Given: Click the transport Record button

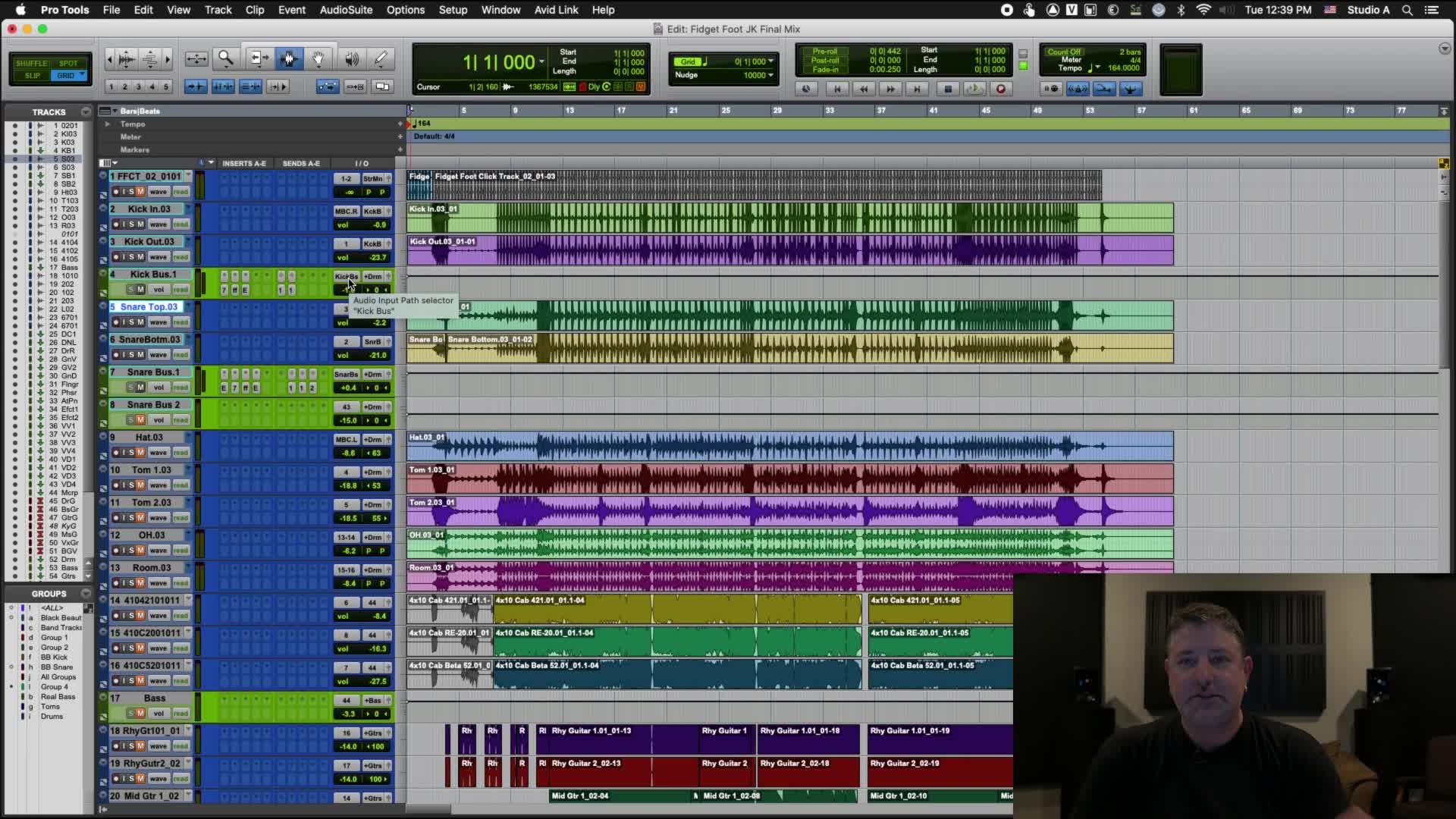Looking at the screenshot, I should tap(1000, 89).
